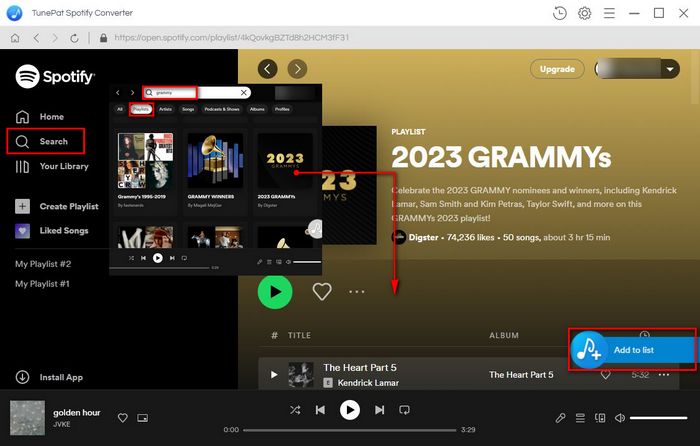Open JVKE artist in now playing

point(62,424)
